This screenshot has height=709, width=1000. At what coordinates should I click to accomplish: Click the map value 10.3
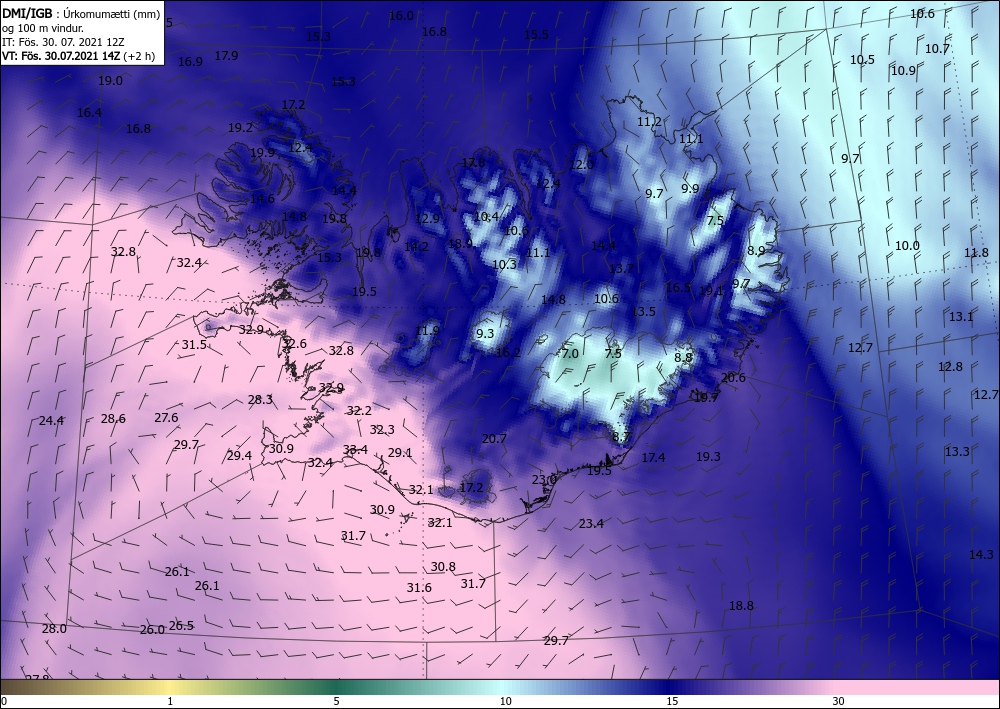tap(504, 264)
